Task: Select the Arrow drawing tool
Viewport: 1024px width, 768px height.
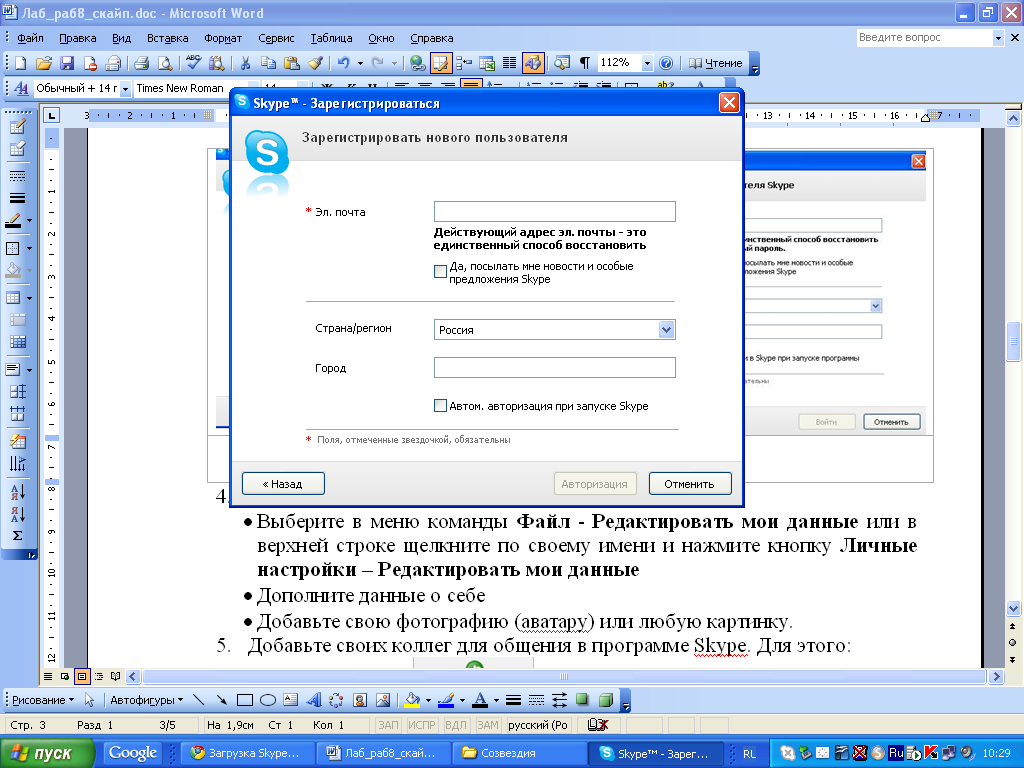Action: click(x=221, y=700)
